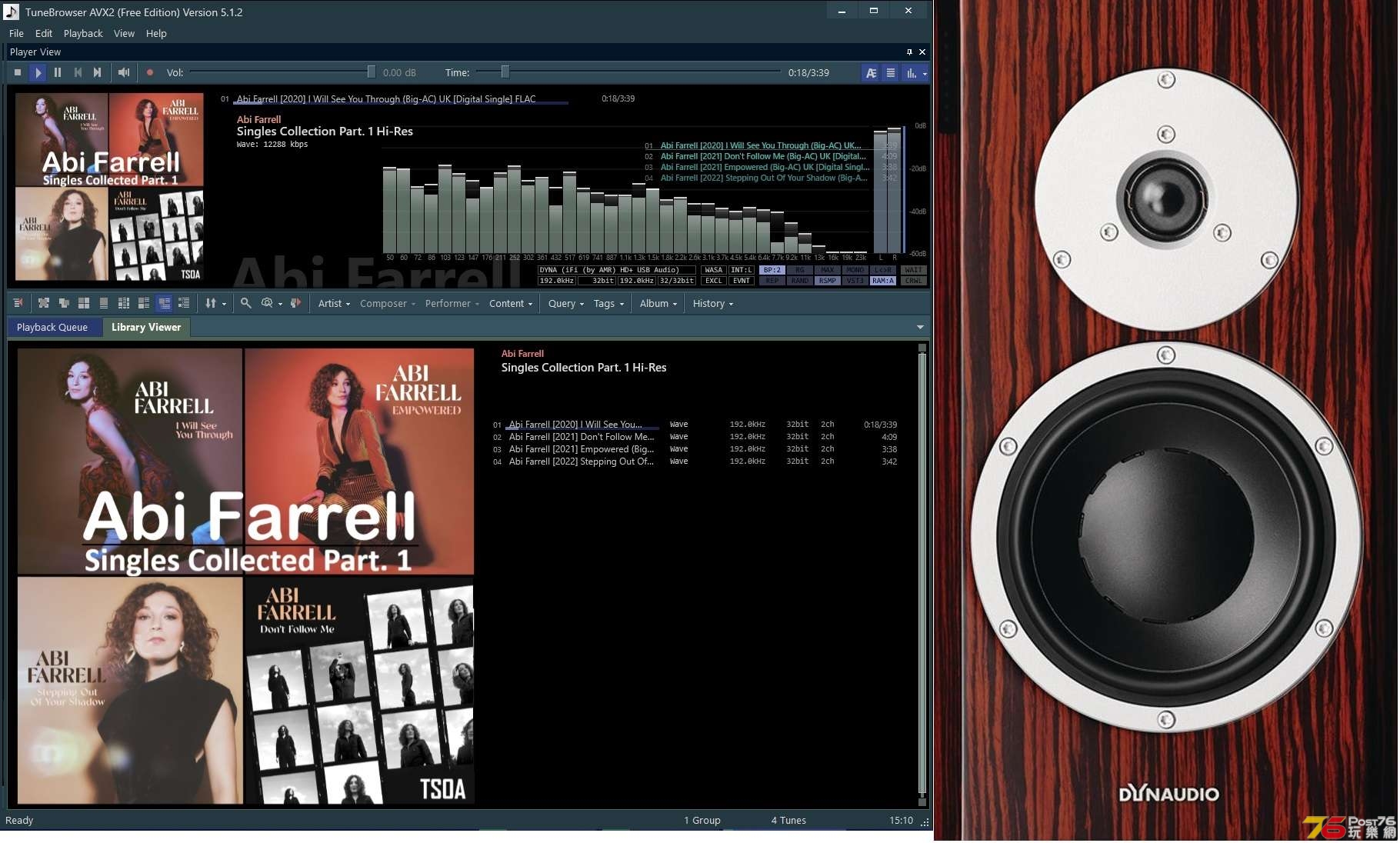
Task: Select the cover with track list view icon
Action: (144, 303)
